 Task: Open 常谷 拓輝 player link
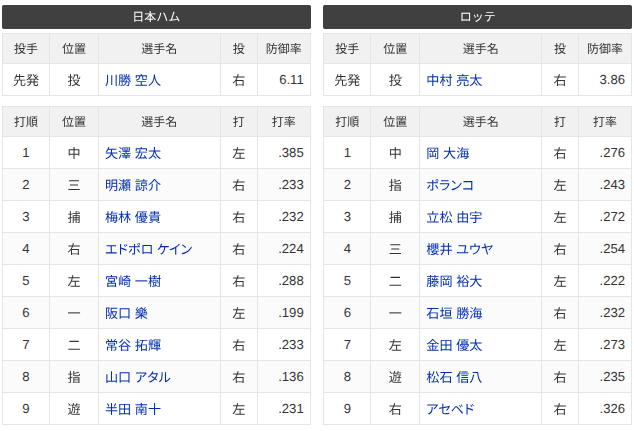pos(133,345)
